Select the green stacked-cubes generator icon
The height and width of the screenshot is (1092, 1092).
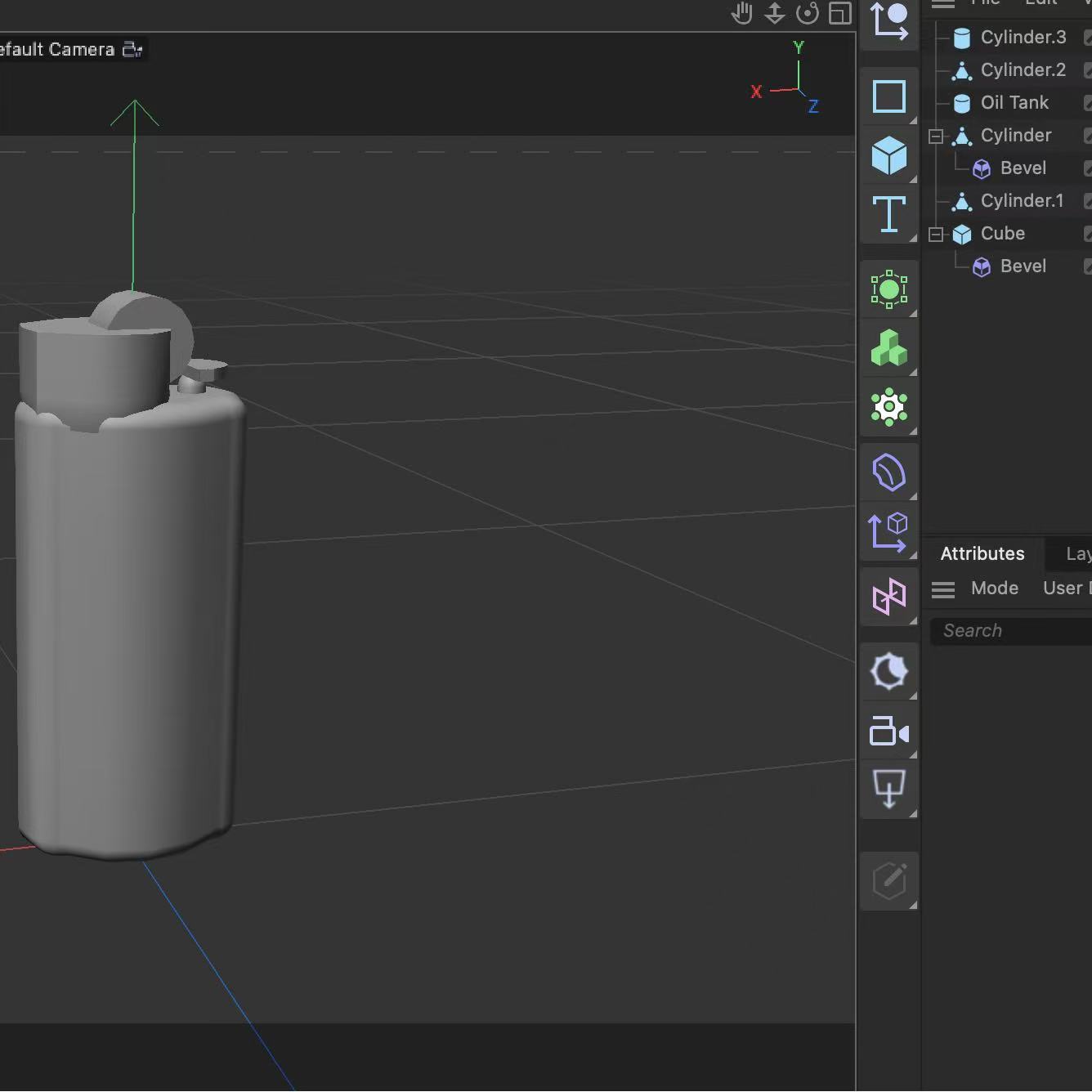click(889, 348)
